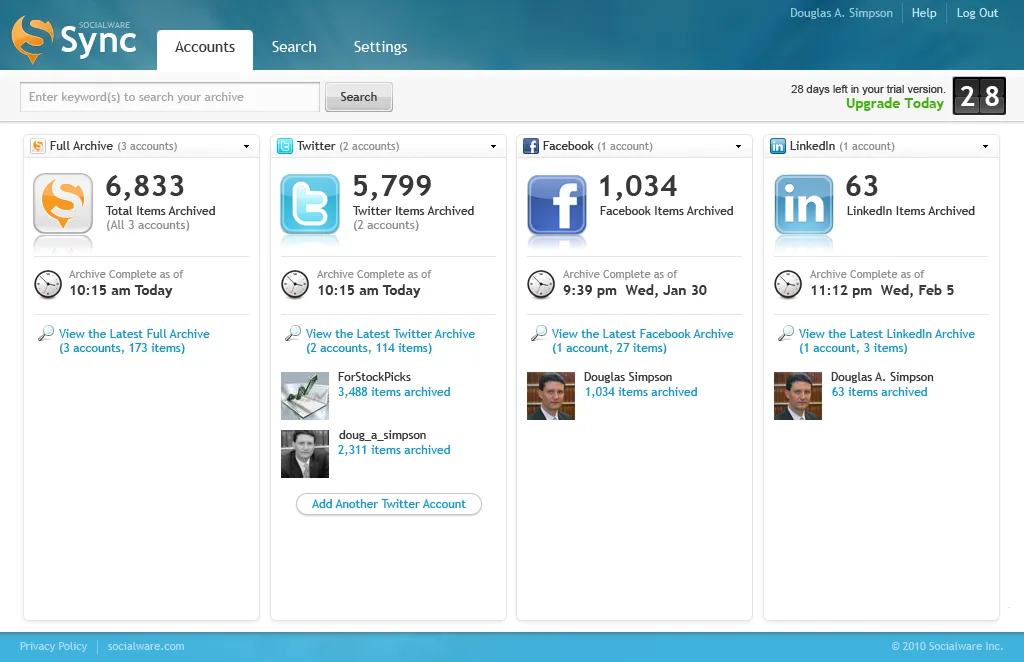Click the doug_a_simpson account thumbnail
This screenshot has height=662, width=1024.
305,454
